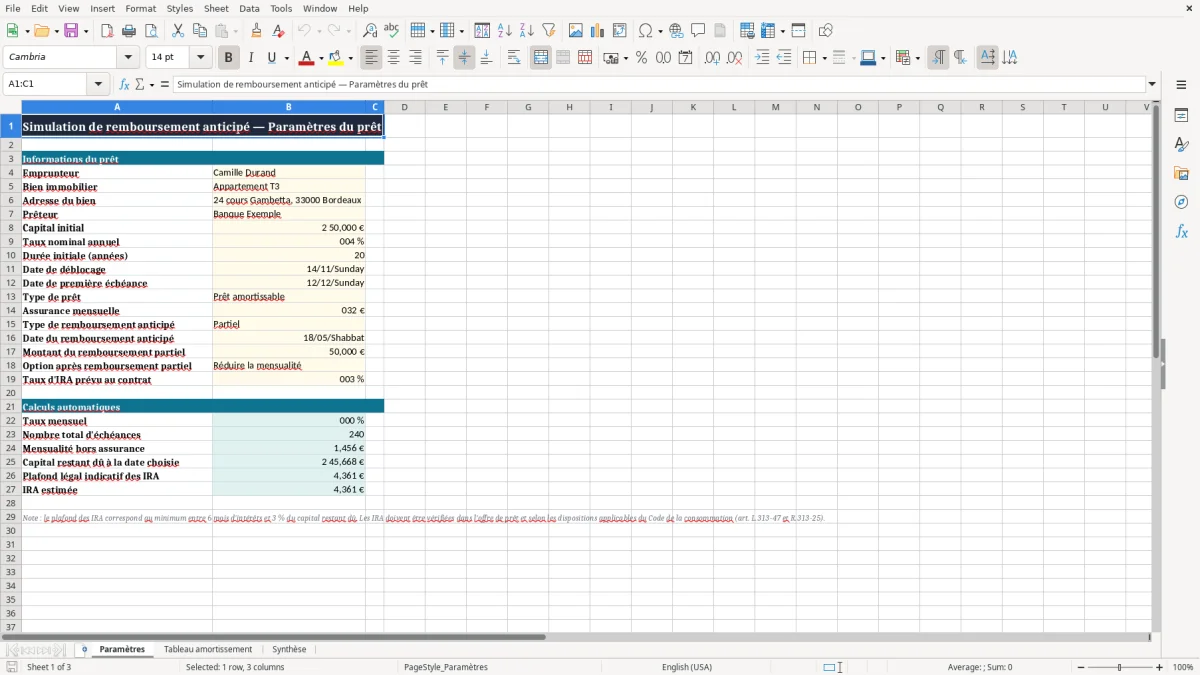Switch to the Tableau amortissement sheet tab
This screenshot has height=675, width=1200.
tap(208, 649)
